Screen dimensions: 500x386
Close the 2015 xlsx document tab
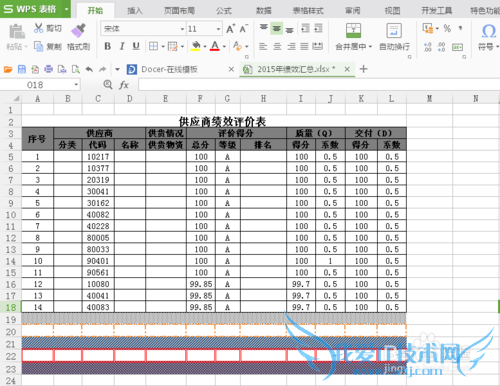347,69
